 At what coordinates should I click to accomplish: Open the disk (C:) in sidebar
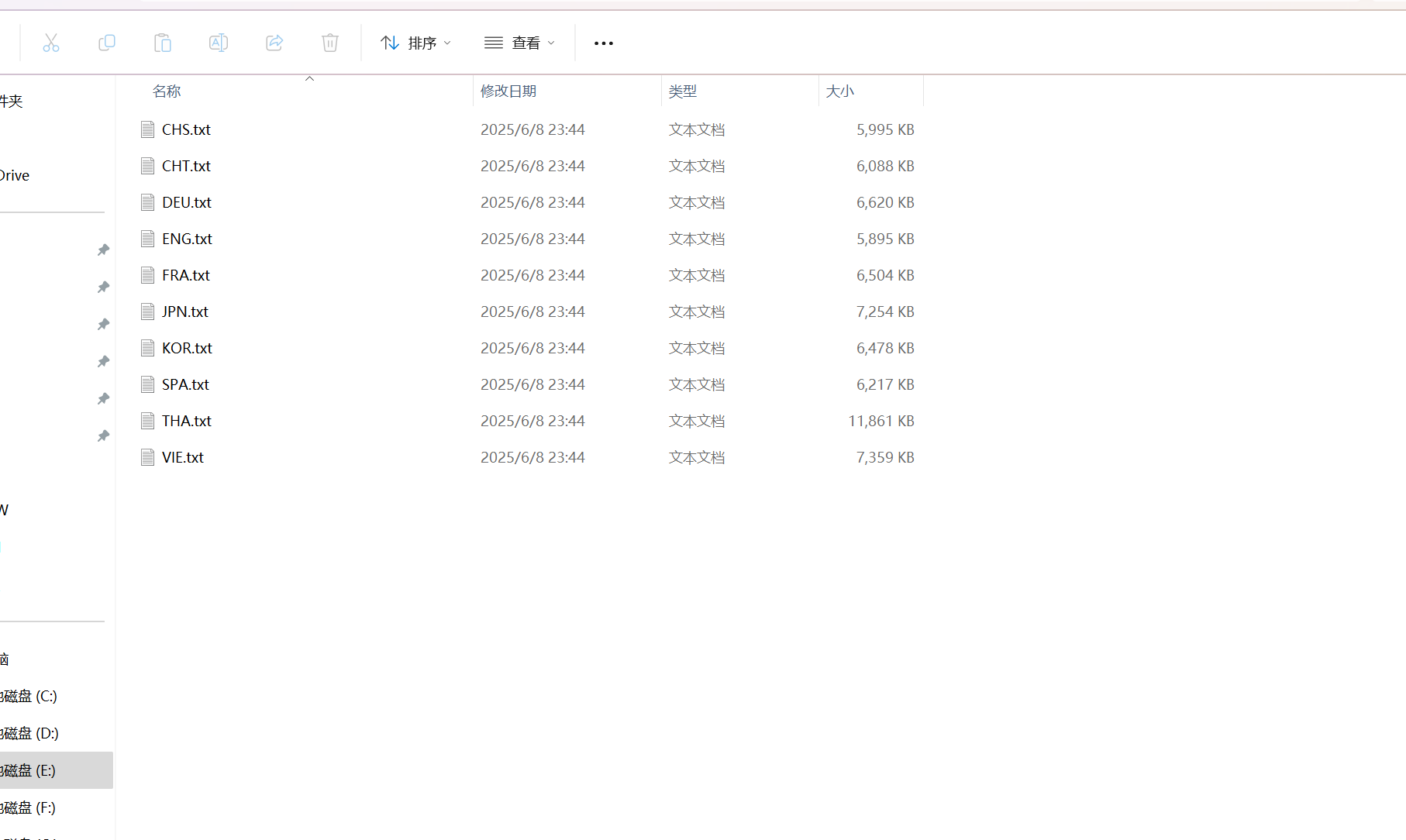tap(29, 696)
